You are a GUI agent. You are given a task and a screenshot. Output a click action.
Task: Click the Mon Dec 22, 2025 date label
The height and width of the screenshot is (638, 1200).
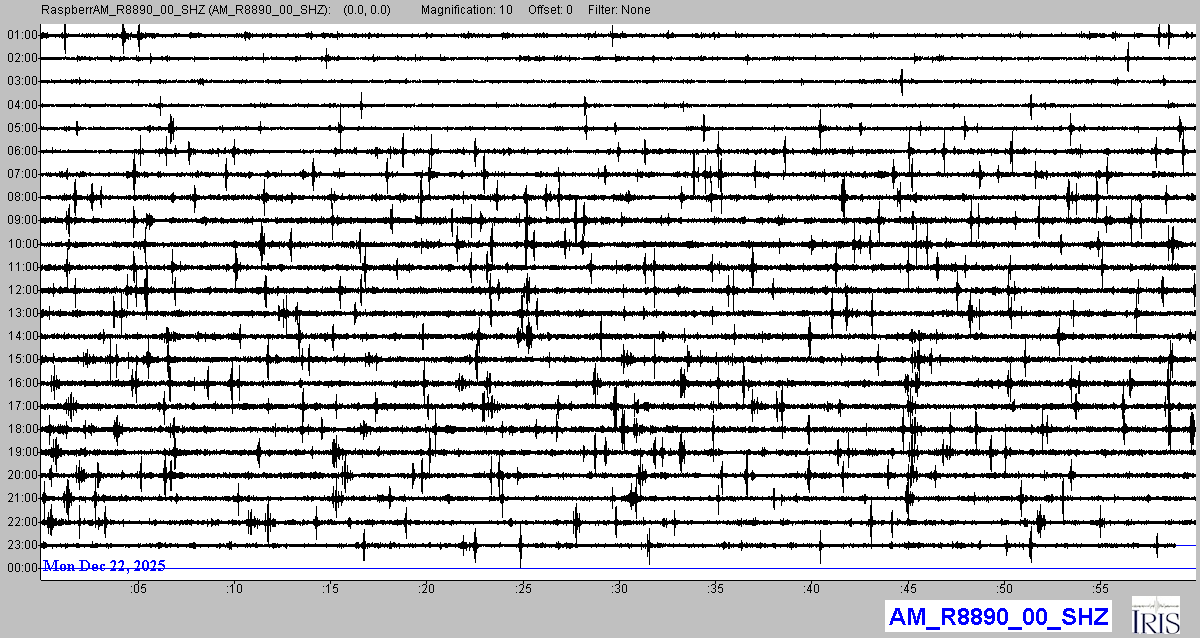(x=104, y=566)
